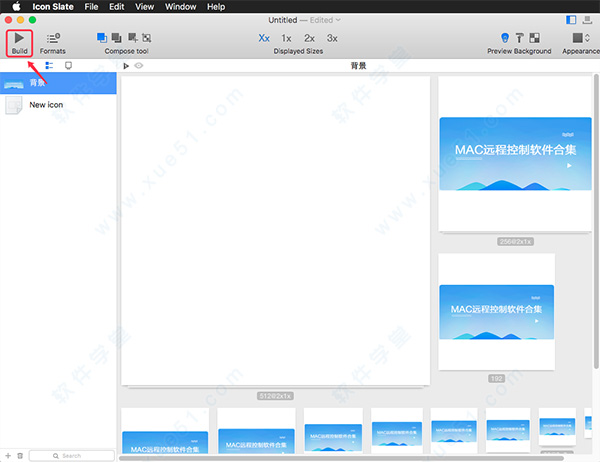Image resolution: width=600 pixels, height=462 pixels.
Task: Expand the disclosure triangle above the canvas
Action: (x=126, y=66)
